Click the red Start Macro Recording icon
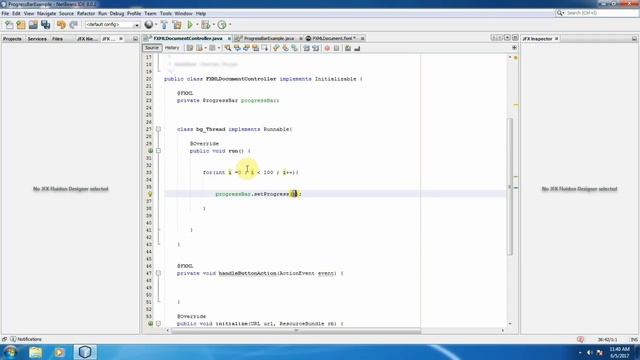Viewport: 640px width, 360px height. 327,49
